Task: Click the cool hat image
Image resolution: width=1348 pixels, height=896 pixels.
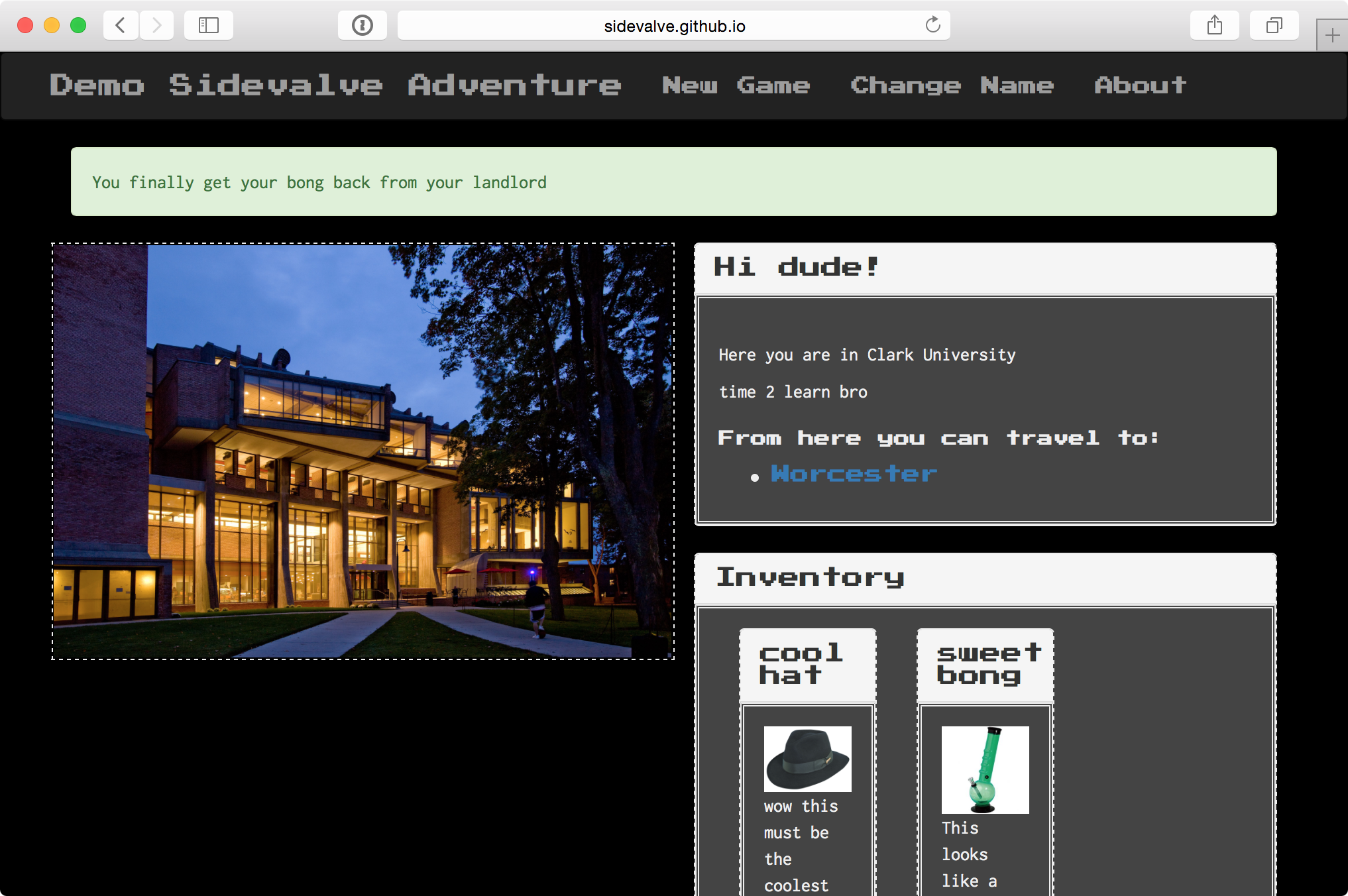Action: coord(807,759)
